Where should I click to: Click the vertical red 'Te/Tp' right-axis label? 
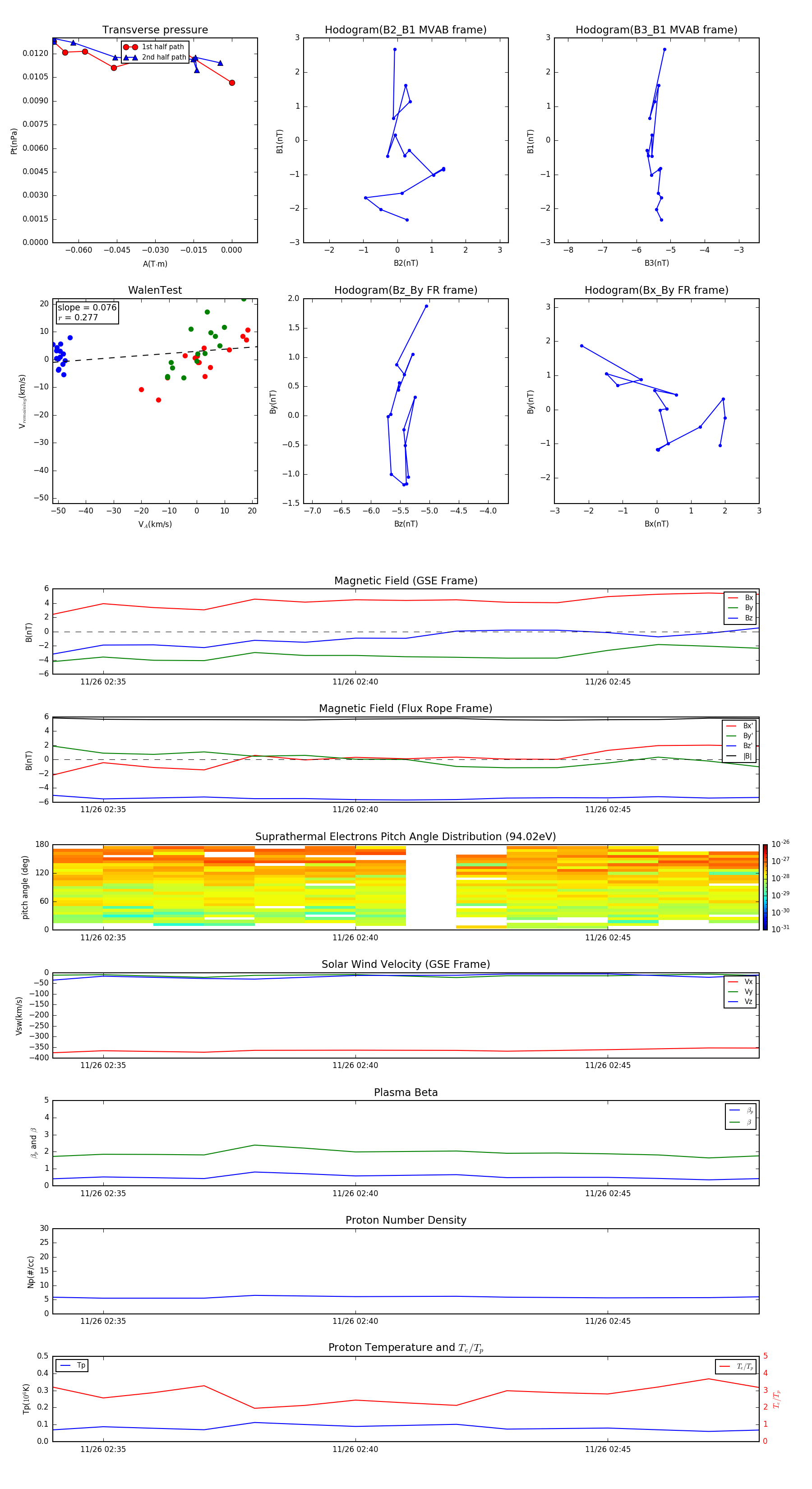[777, 1399]
